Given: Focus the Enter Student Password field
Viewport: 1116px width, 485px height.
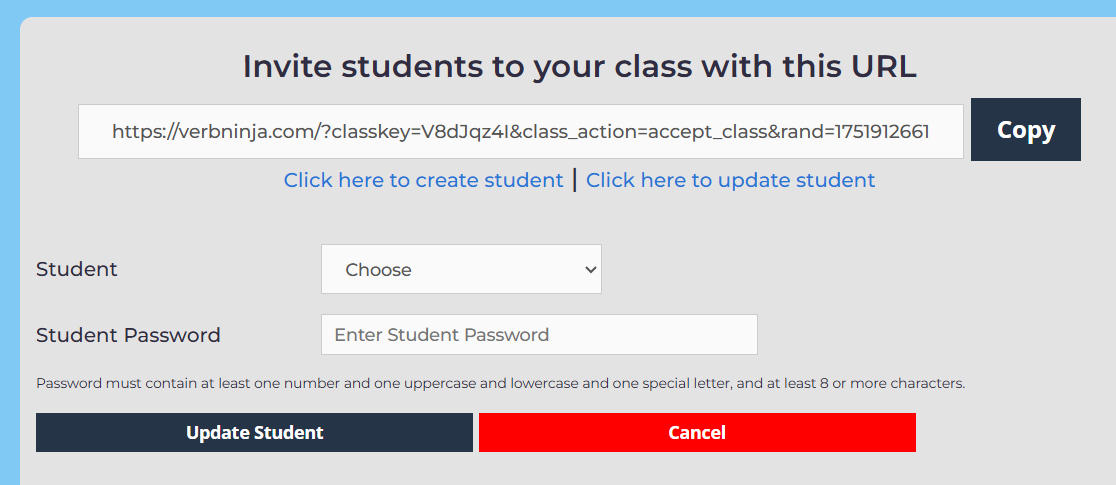Looking at the screenshot, I should click(x=538, y=335).
